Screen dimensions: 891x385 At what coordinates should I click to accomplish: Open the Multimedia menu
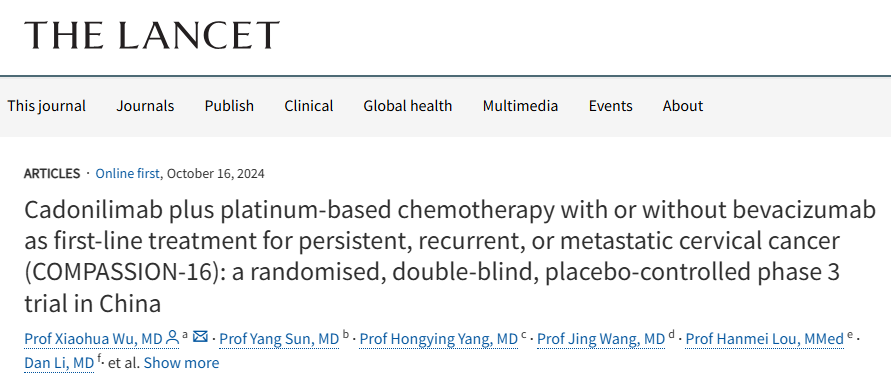pos(521,106)
